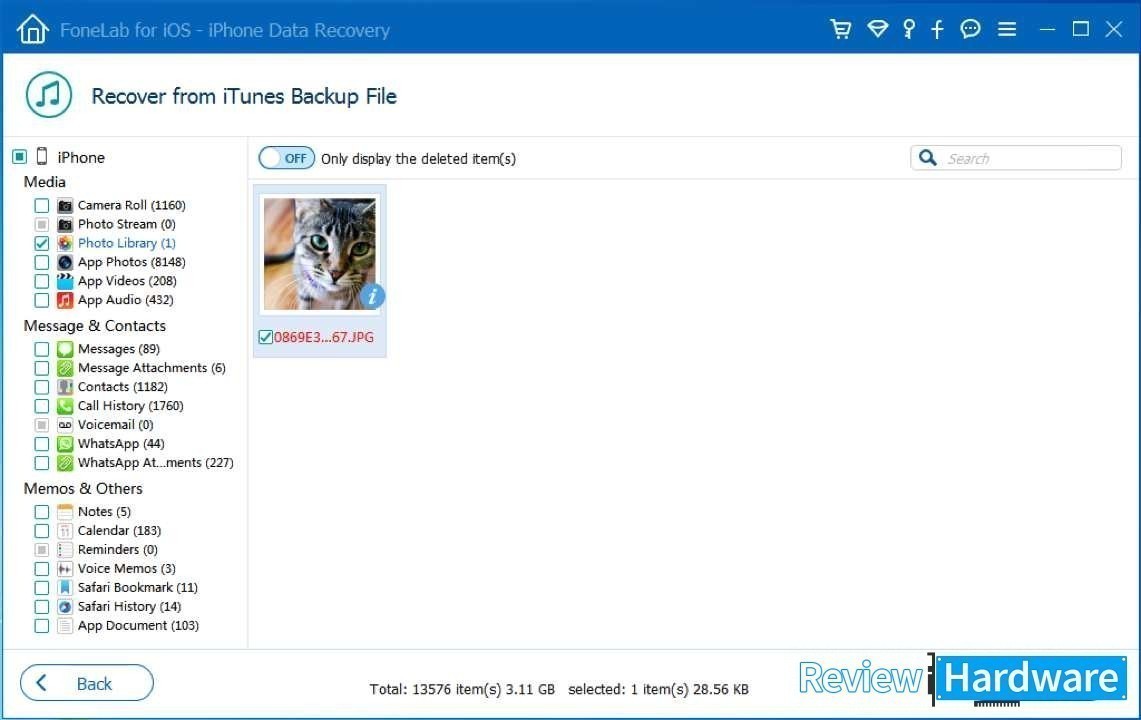Select Photo Library in the sidebar
Screen dimensions: 1141x720
tap(126, 243)
